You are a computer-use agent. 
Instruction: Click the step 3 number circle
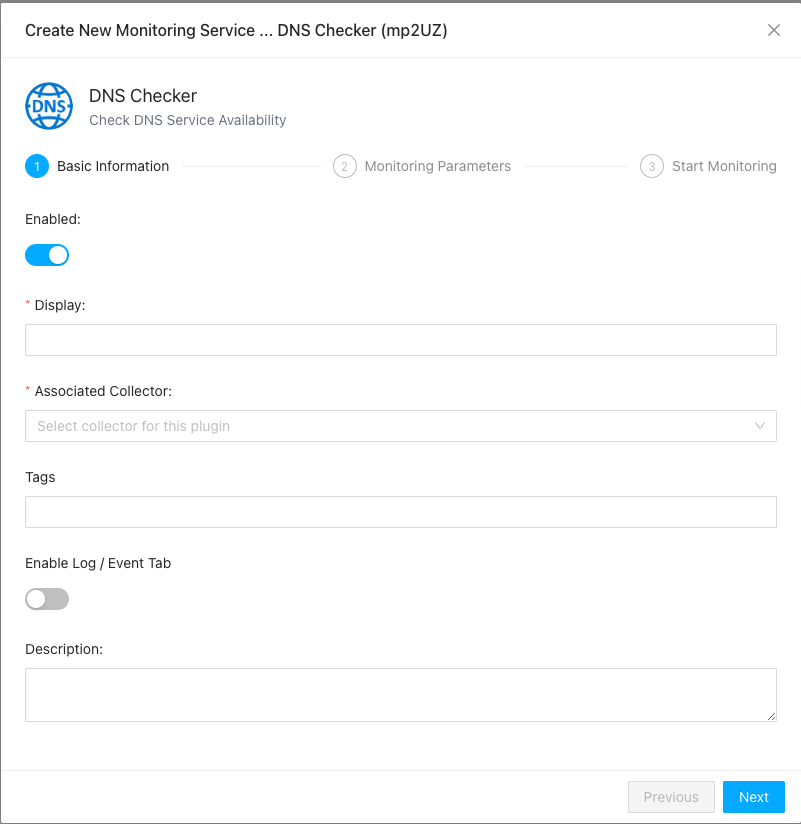pos(651,167)
